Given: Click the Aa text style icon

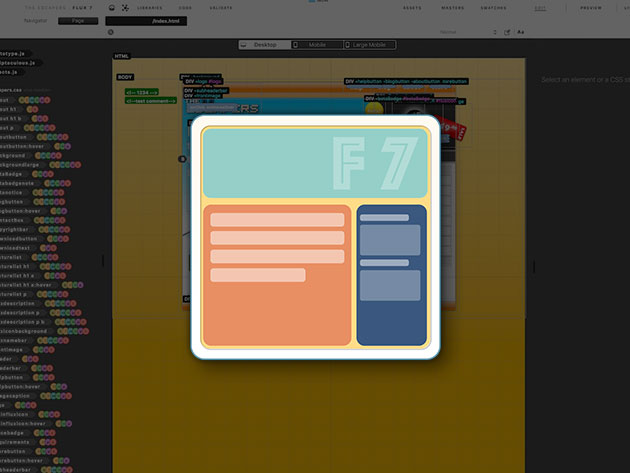Looking at the screenshot, I should [521, 32].
